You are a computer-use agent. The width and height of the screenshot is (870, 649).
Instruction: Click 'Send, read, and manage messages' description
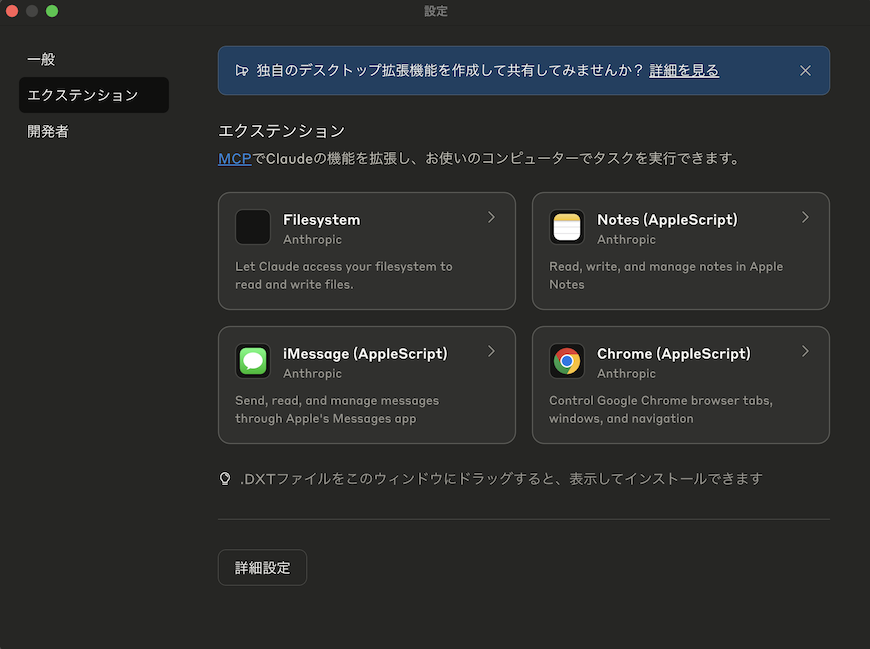click(337, 409)
